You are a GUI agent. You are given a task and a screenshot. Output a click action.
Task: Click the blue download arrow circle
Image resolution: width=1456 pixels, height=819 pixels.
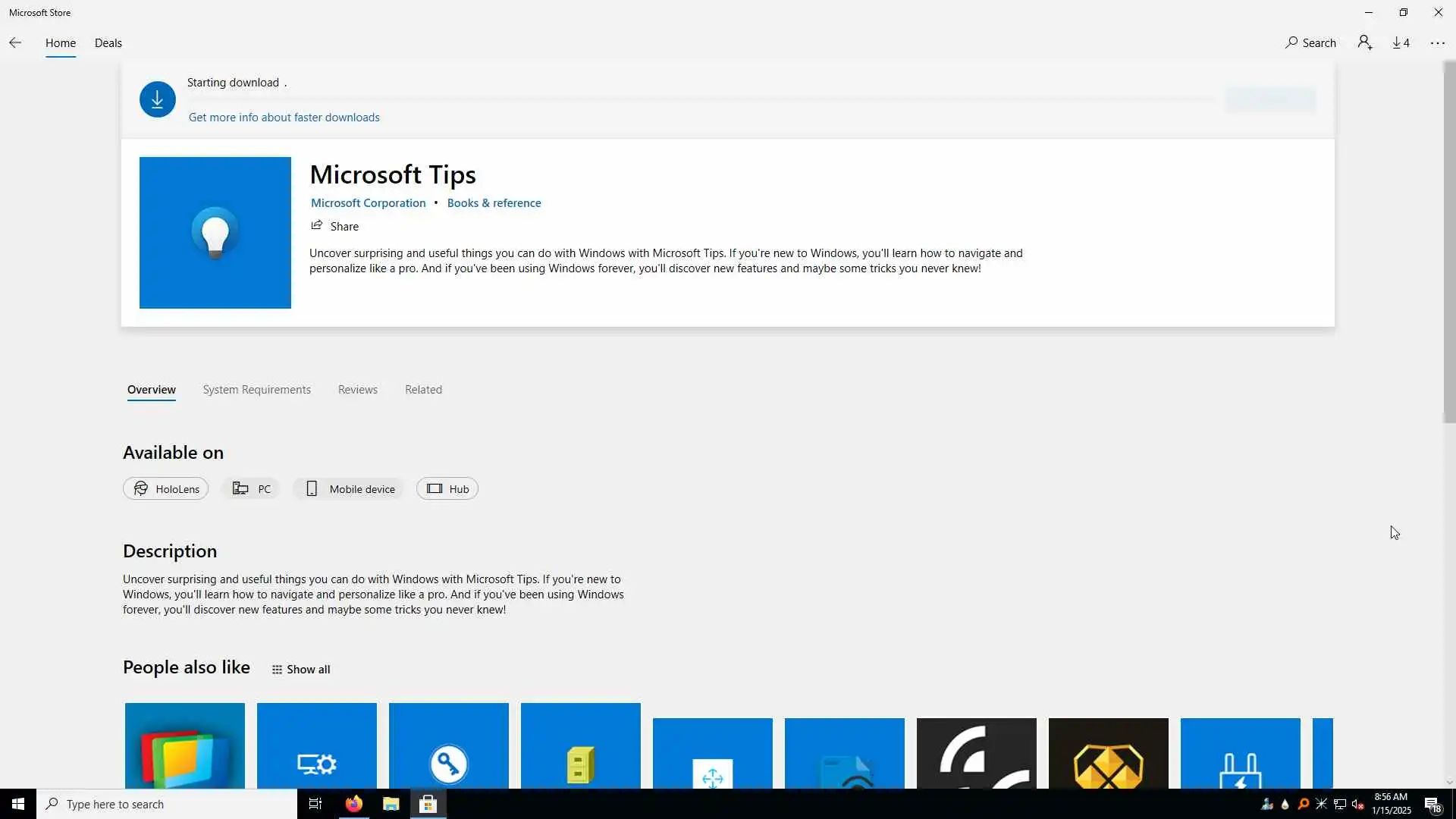click(x=157, y=99)
